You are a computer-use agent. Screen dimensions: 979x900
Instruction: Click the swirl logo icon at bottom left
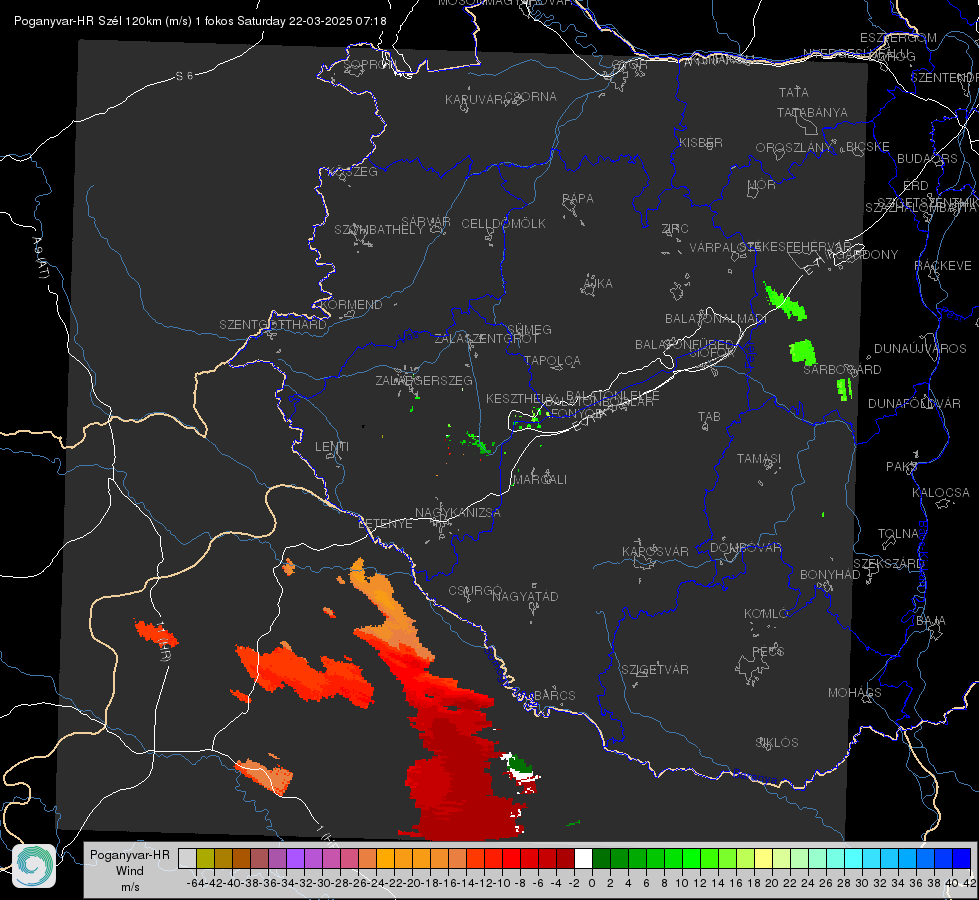(x=34, y=866)
